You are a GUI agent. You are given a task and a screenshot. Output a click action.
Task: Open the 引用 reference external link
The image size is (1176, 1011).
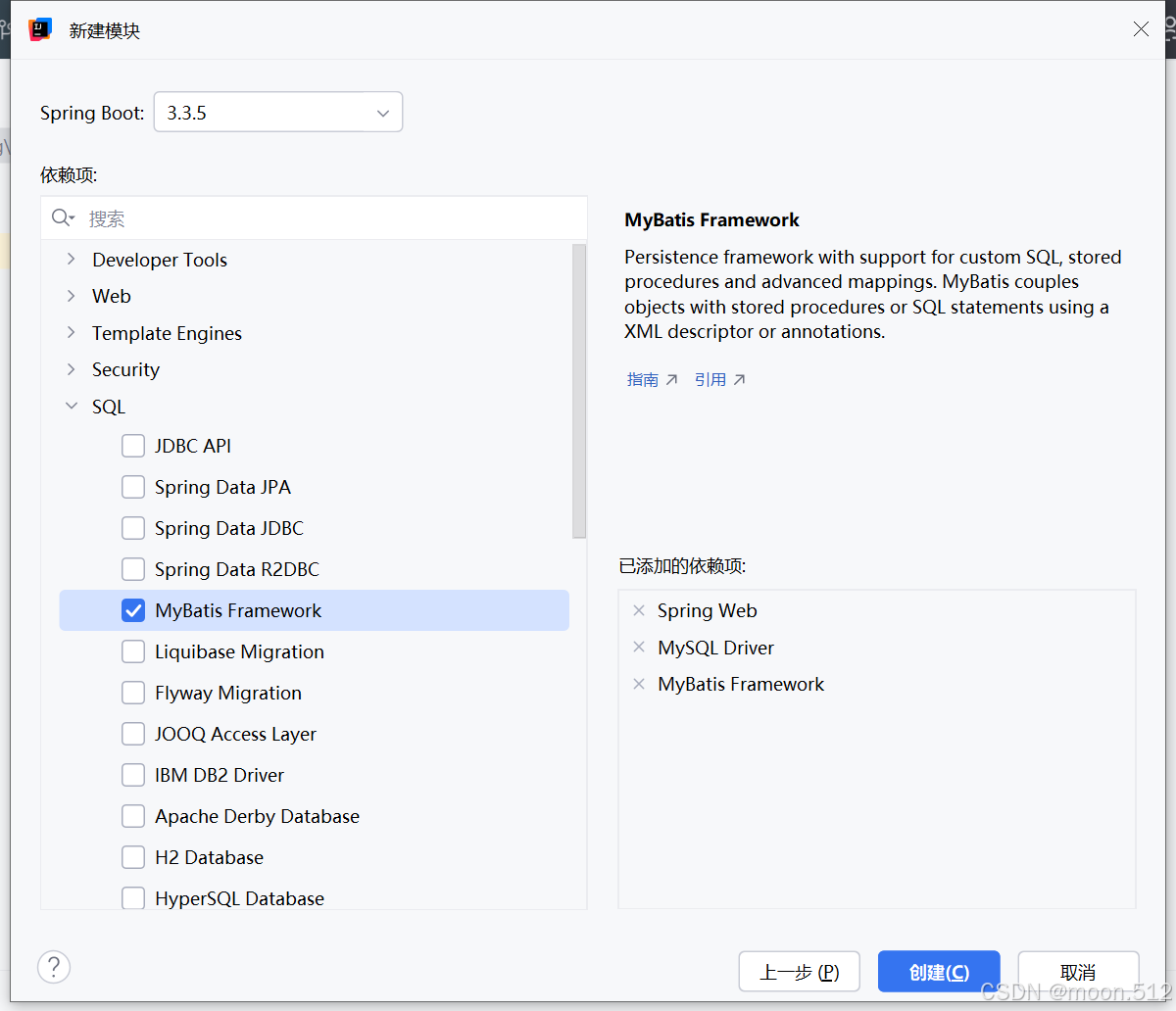click(719, 379)
